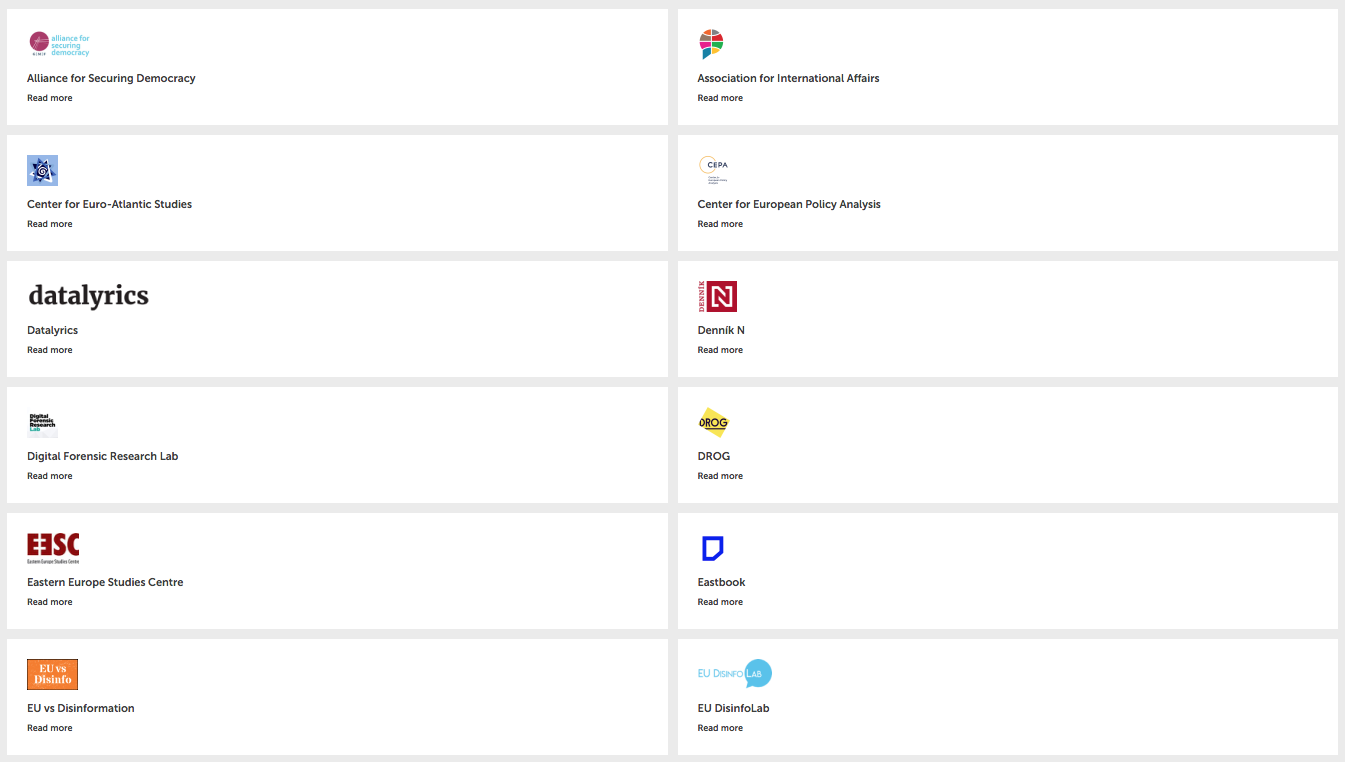The height and width of the screenshot is (762, 1345).
Task: Click the Eastern Europe Studies Centre title
Action: click(105, 582)
